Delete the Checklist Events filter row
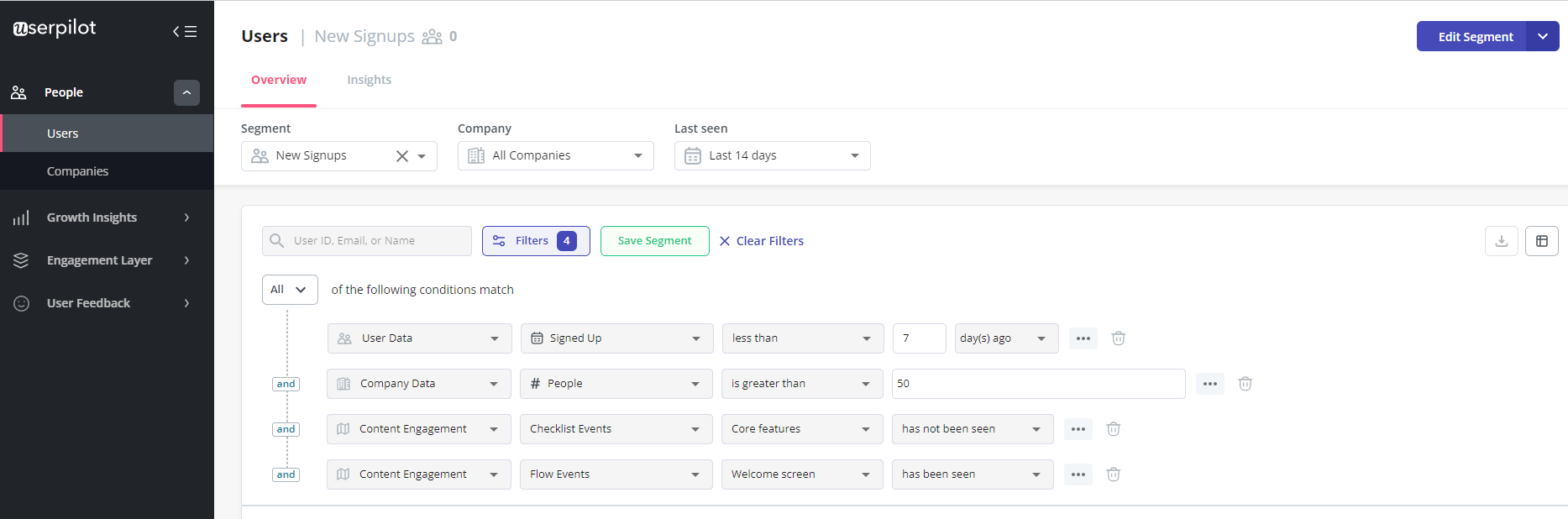This screenshot has height=519, width=1568. 1114,429
